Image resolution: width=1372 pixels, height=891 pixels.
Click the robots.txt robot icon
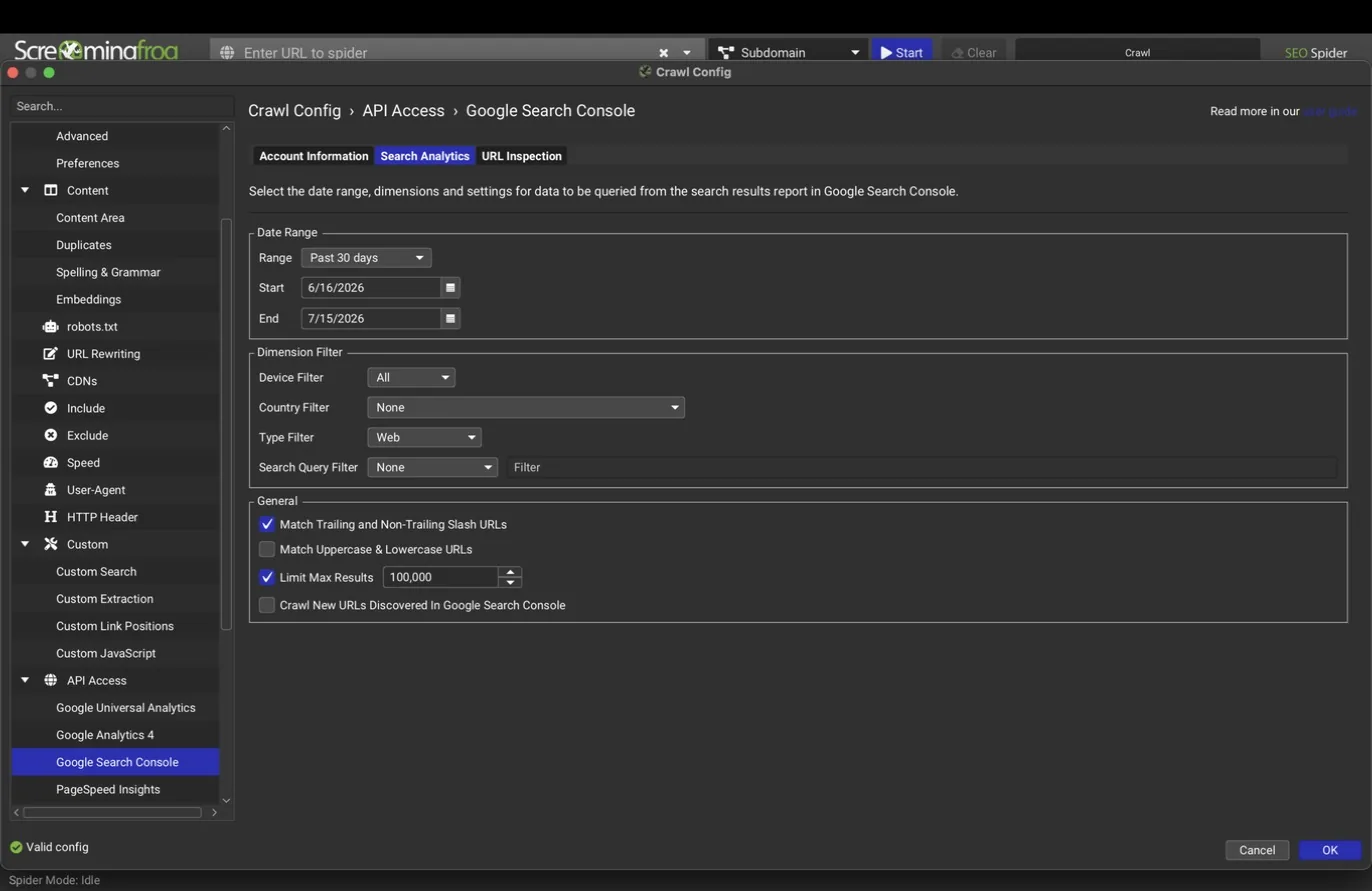coord(51,326)
